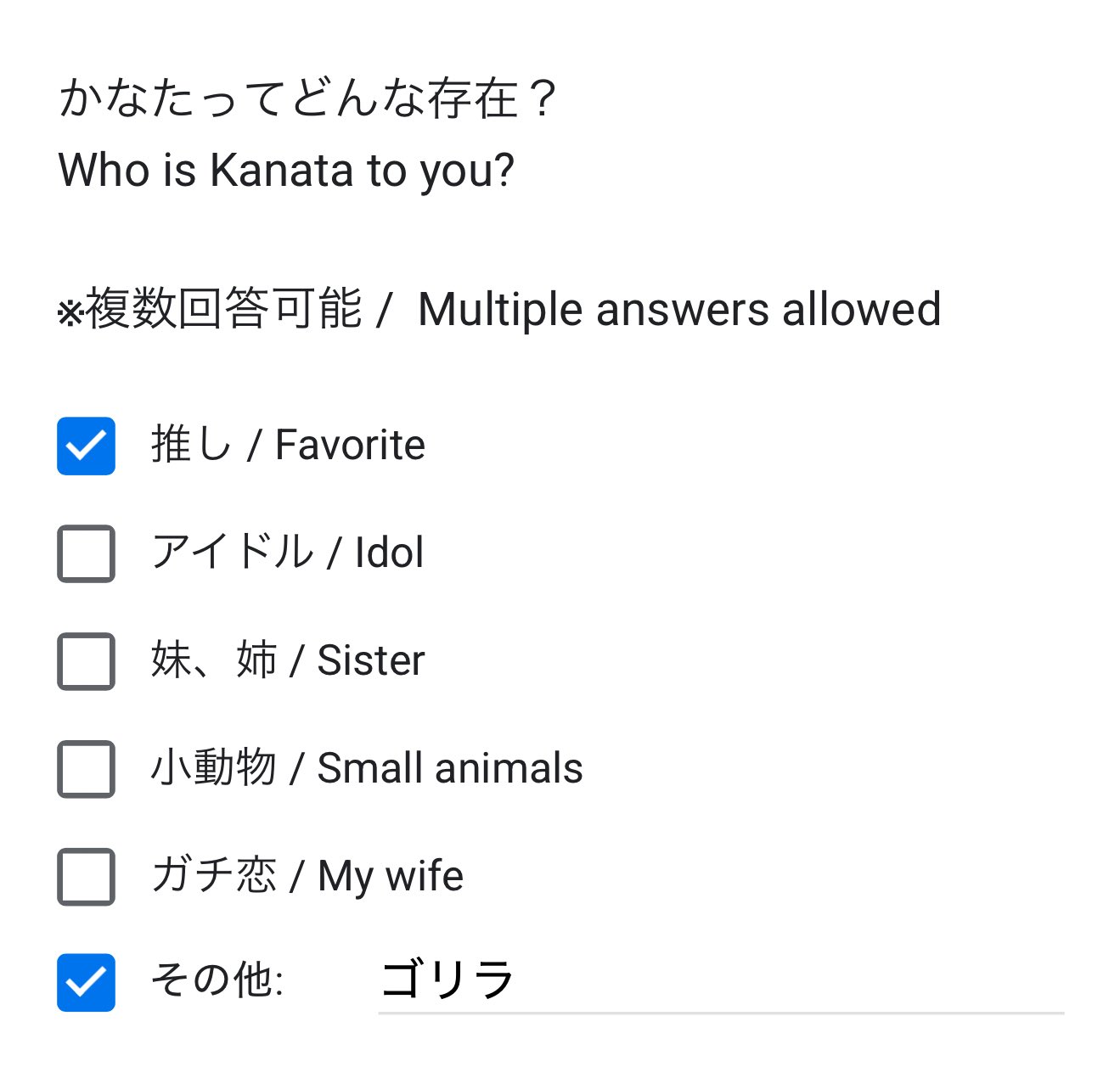Screen dimensions: 1120x1089
Task: Click the ゴリラ text in the Other field
Action: (447, 979)
